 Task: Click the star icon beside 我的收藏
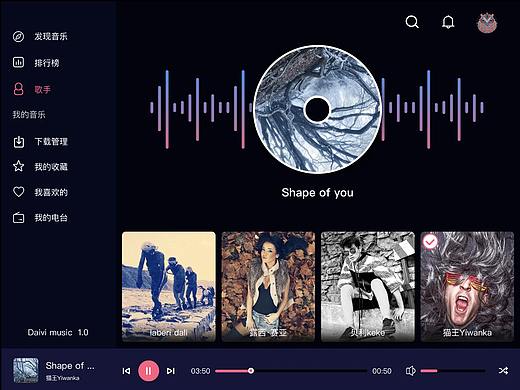pos(18,166)
